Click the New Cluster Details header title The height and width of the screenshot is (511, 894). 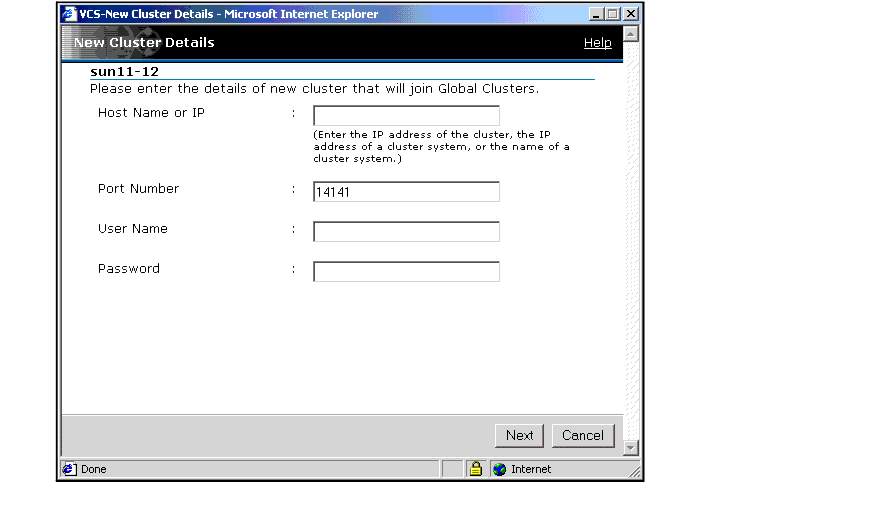(x=144, y=43)
